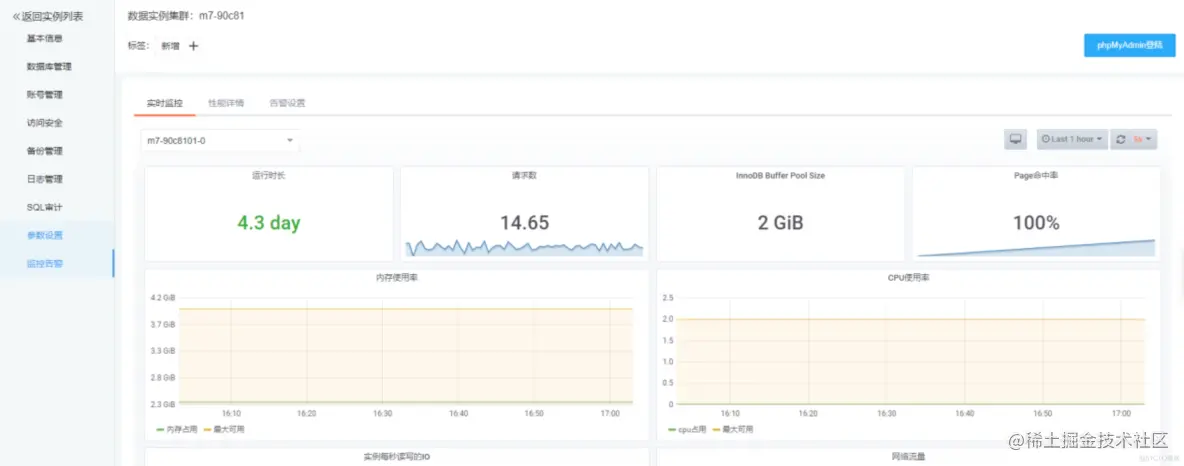
Task: Click the 内存使用率 chart title
Action: 396,278
